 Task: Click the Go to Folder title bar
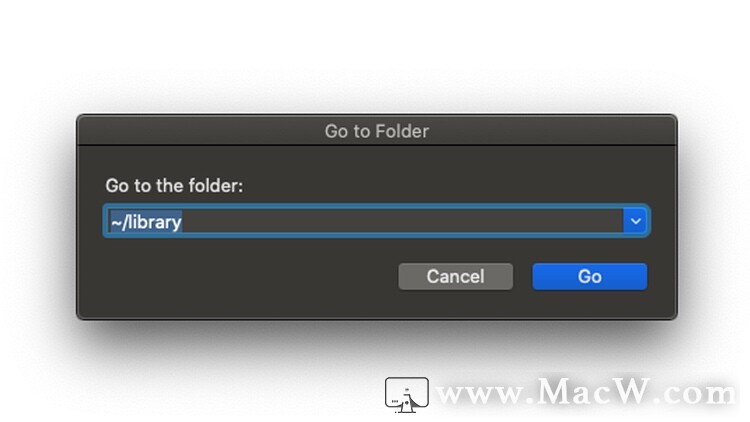(376, 131)
